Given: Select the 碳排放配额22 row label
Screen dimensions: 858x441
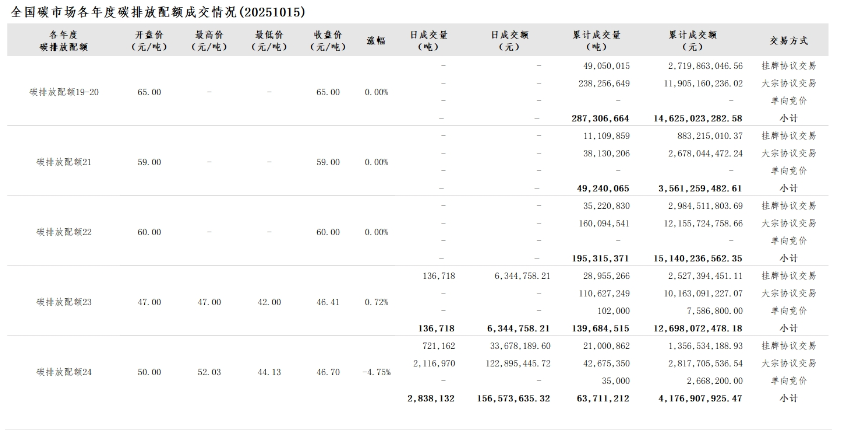Looking at the screenshot, I should click(x=64, y=232).
